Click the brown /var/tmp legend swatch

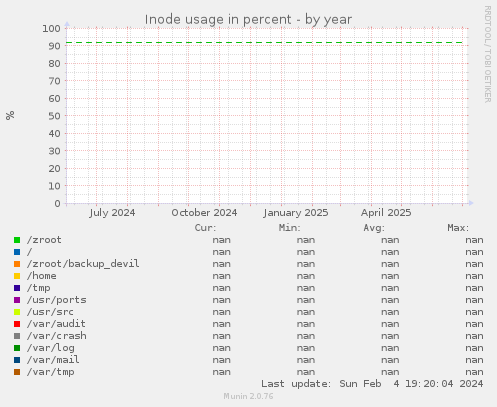[x=17, y=372]
